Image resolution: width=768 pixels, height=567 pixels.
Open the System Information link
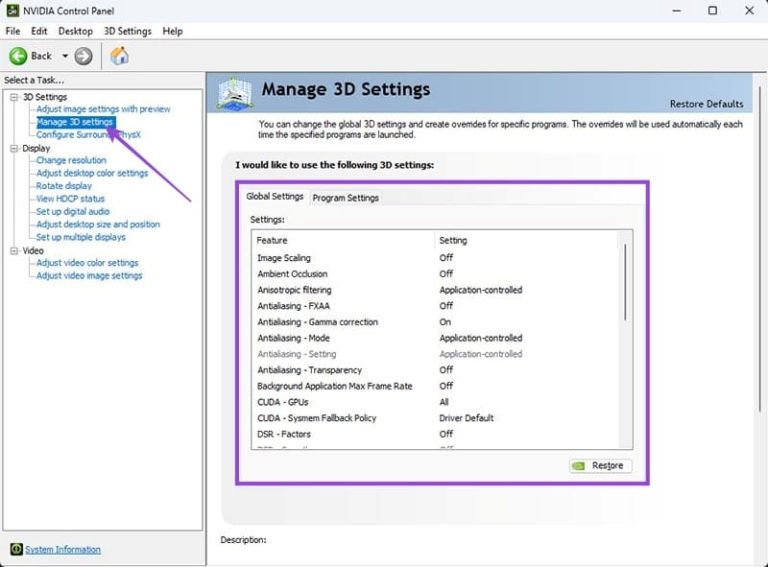tap(63, 549)
